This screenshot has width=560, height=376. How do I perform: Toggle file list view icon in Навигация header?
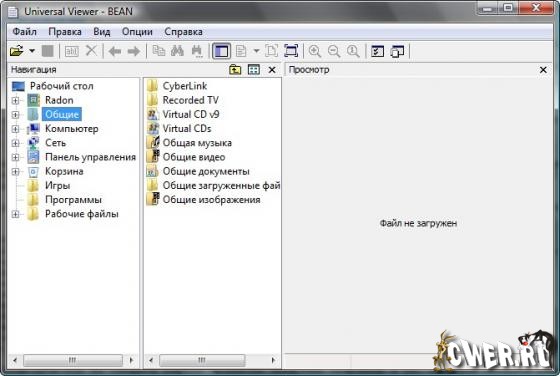[254, 69]
